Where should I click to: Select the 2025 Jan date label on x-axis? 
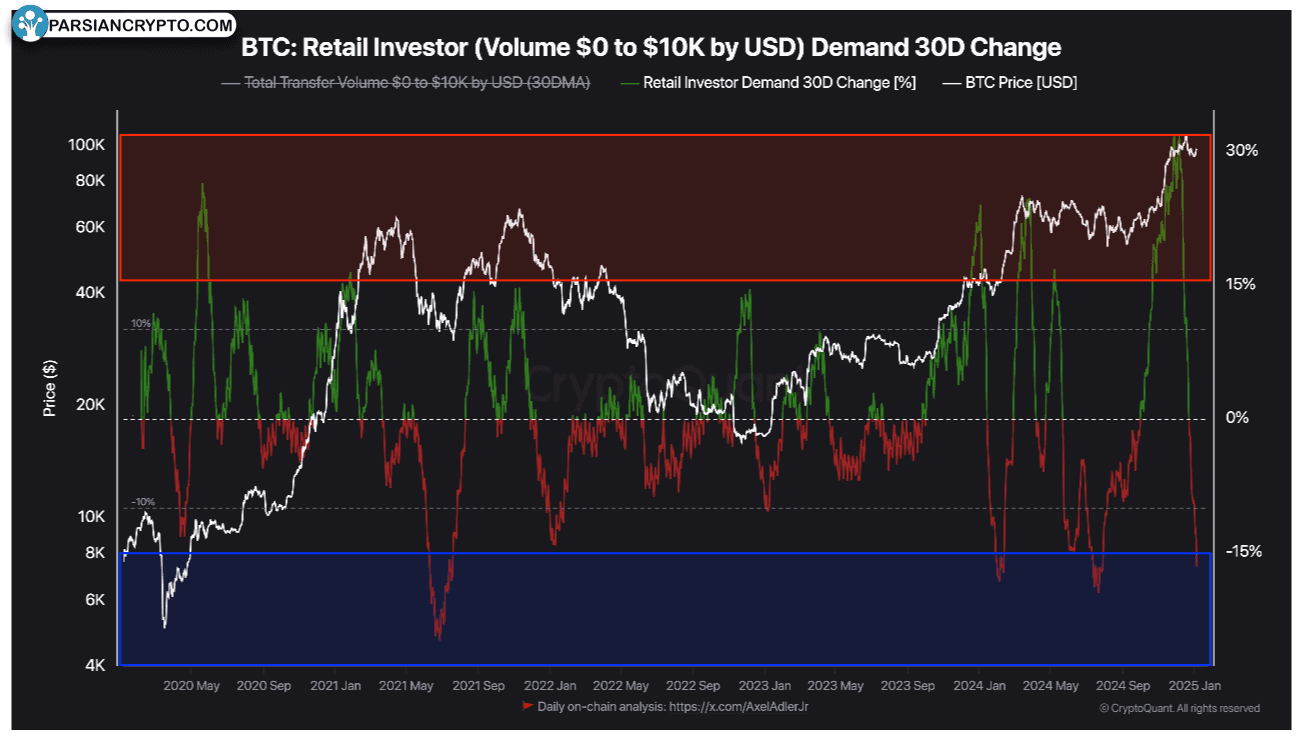point(1194,686)
